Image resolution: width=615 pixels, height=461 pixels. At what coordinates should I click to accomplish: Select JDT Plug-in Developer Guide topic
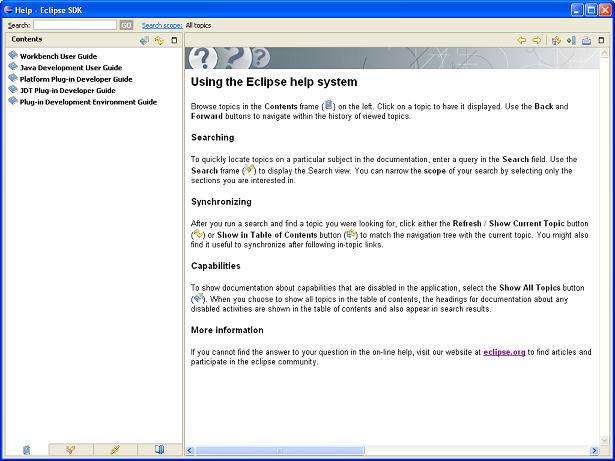coord(68,90)
